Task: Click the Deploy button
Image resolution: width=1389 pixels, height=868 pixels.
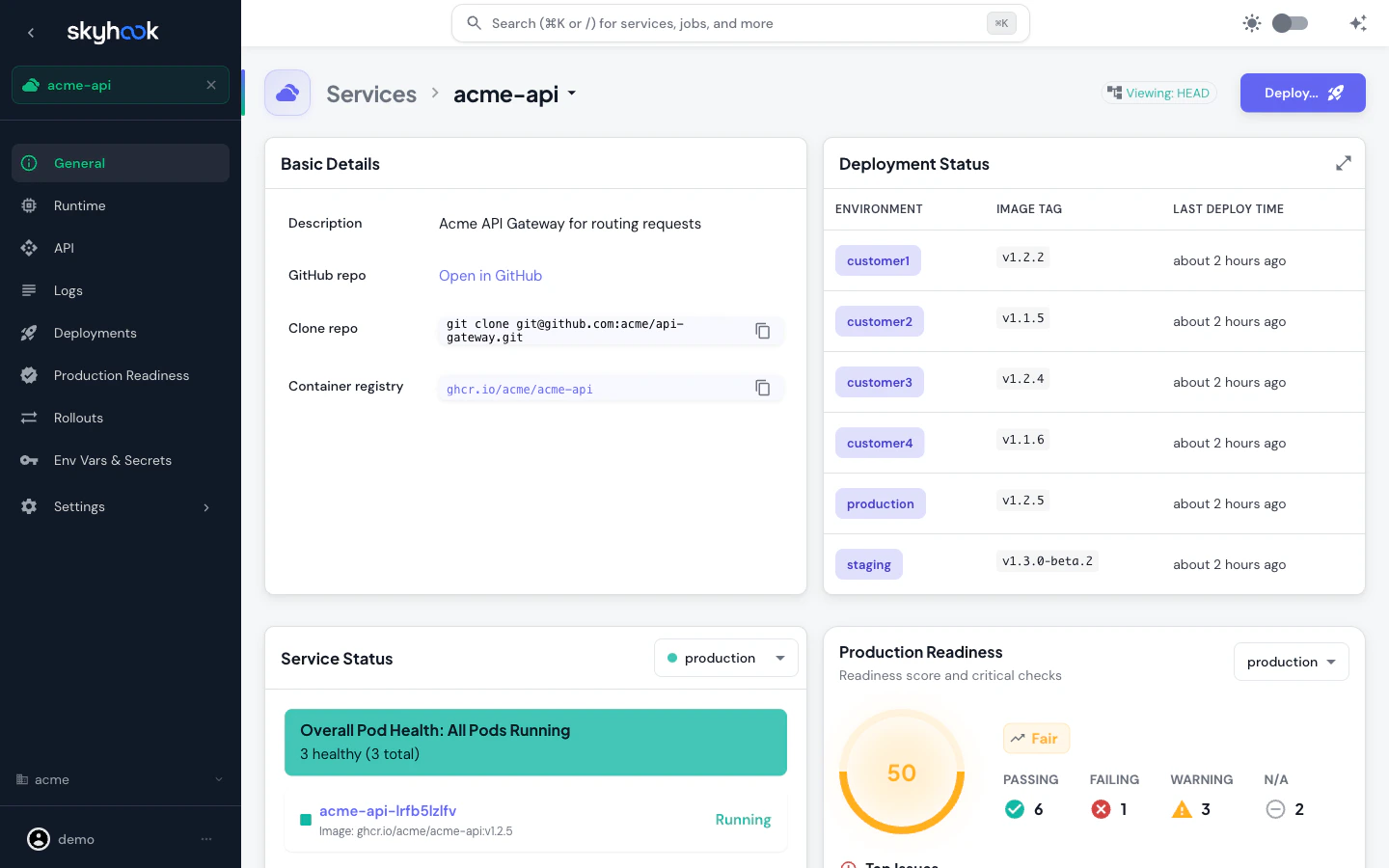Action: [1303, 93]
